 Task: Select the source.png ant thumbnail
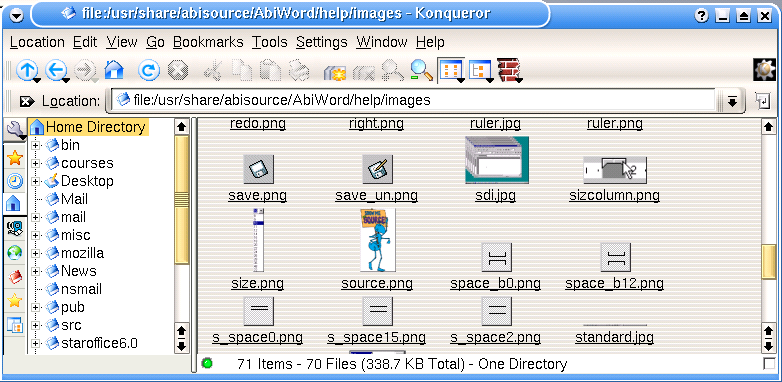378,240
